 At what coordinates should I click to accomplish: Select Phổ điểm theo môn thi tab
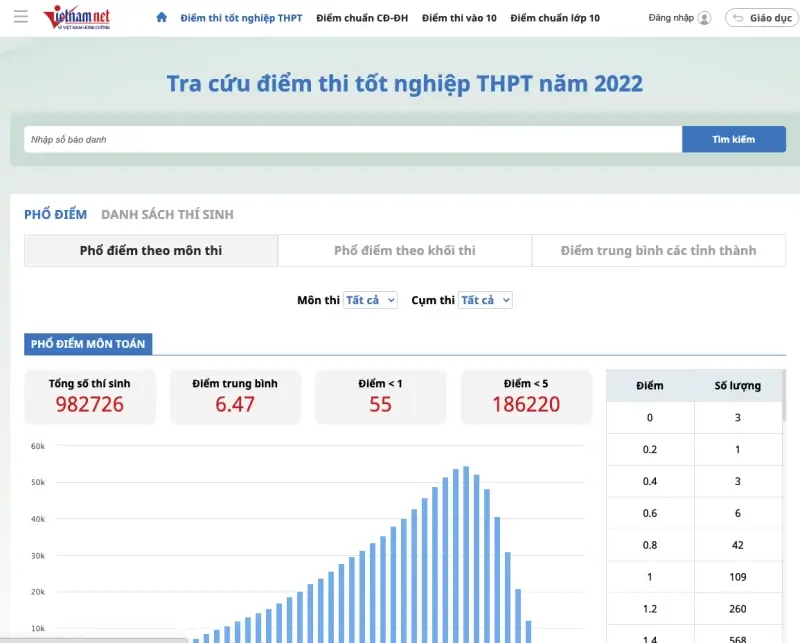[151, 250]
